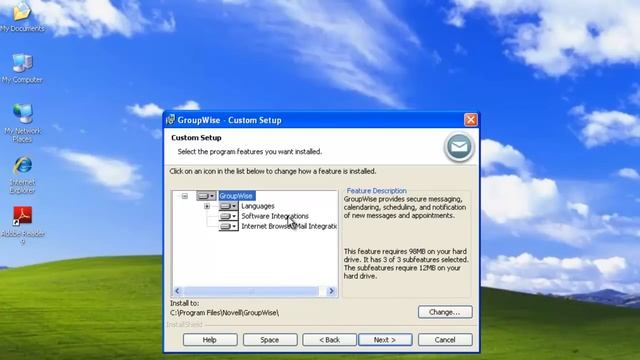Viewport: 640px width, 360px height.
Task: Select the GroupWise feature row
Action: click(x=237, y=196)
